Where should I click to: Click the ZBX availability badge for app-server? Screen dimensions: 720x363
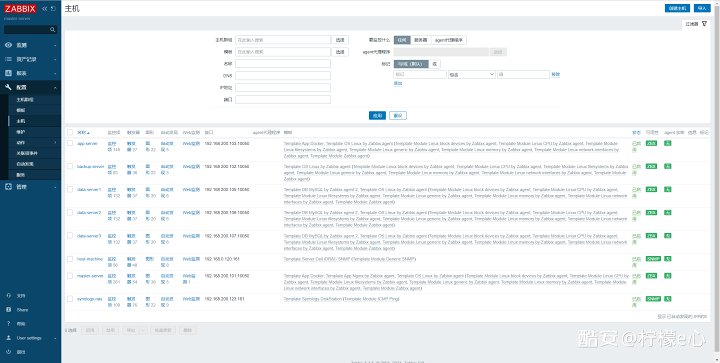651,143
